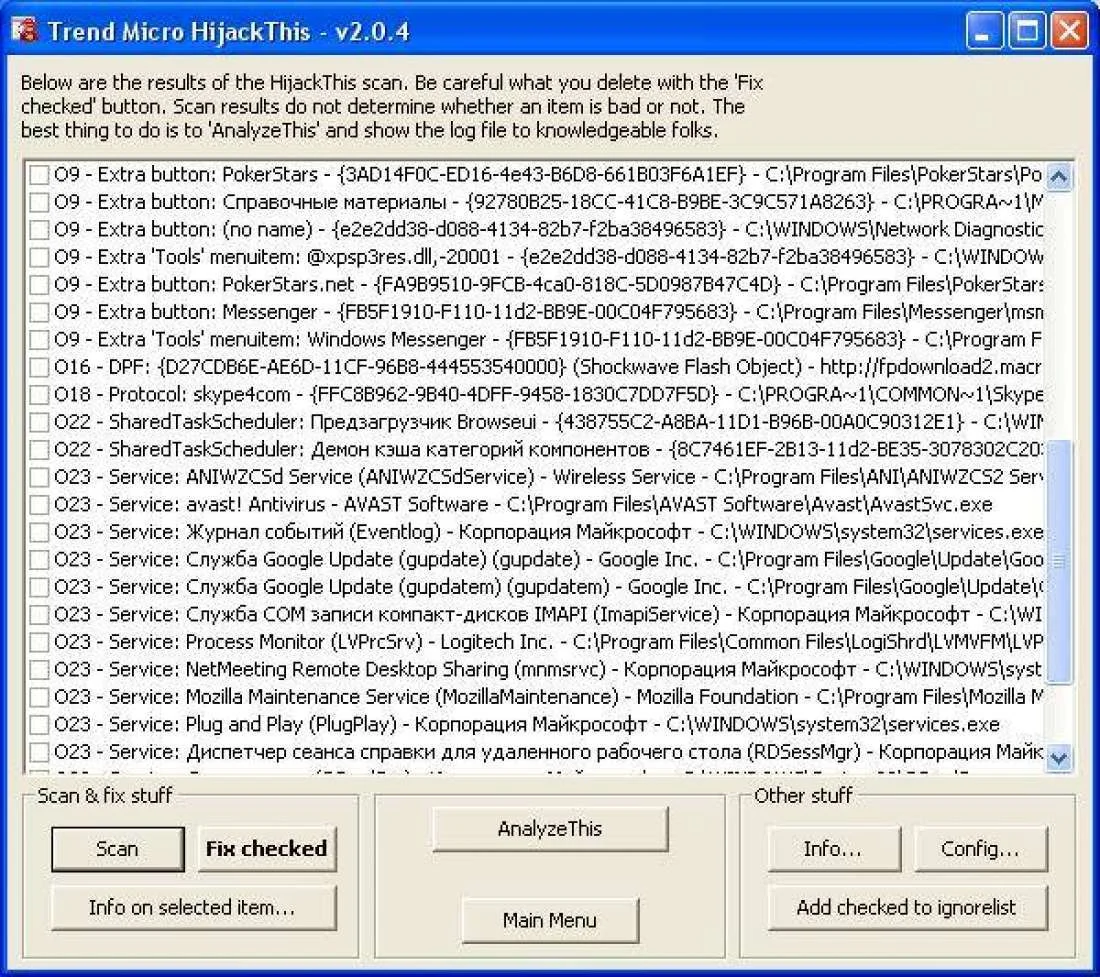Click the HijackThis title bar app icon
The height and width of the screenshot is (977, 1100).
24,31
